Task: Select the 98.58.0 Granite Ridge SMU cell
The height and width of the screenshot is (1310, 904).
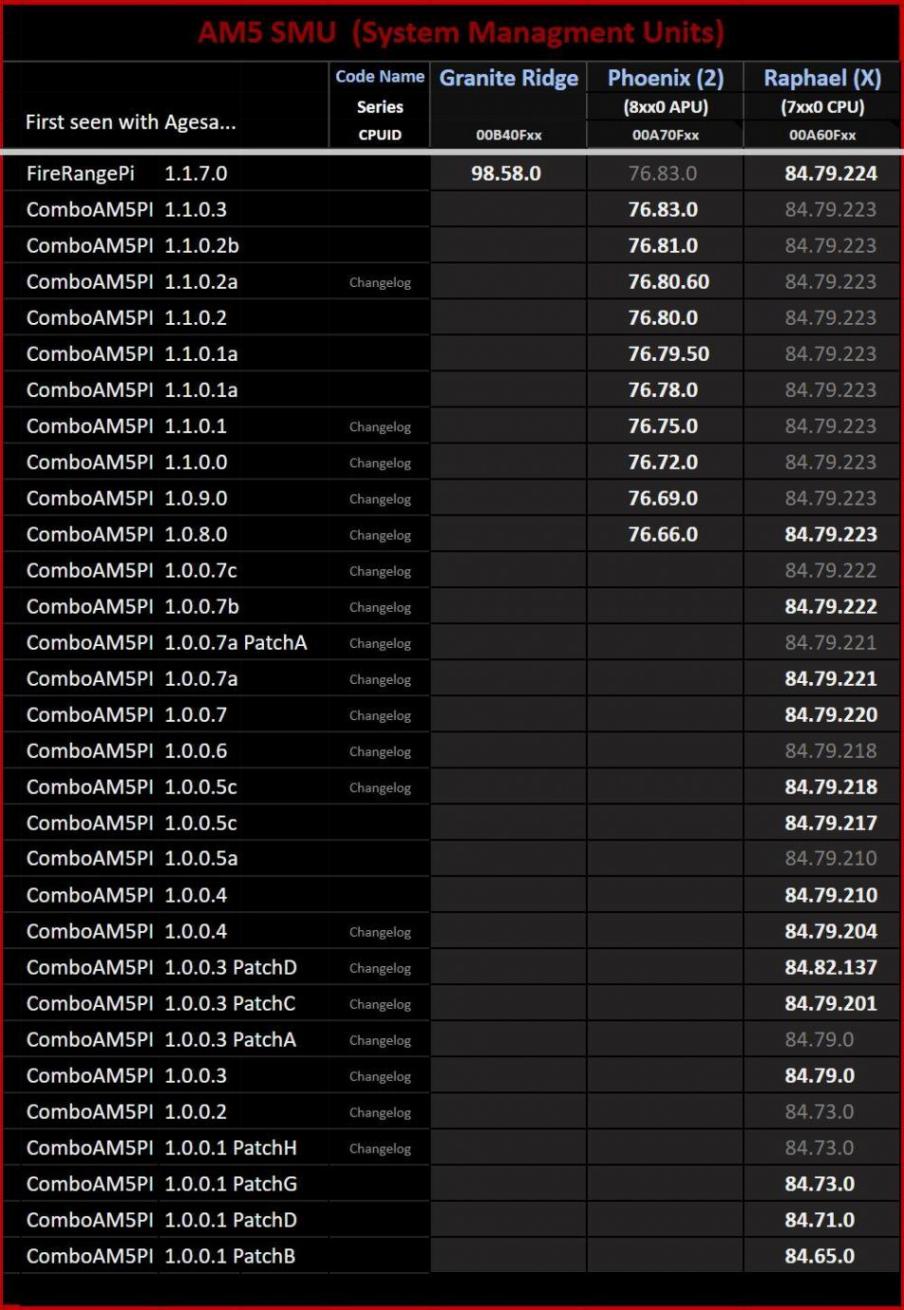Action: pos(506,174)
